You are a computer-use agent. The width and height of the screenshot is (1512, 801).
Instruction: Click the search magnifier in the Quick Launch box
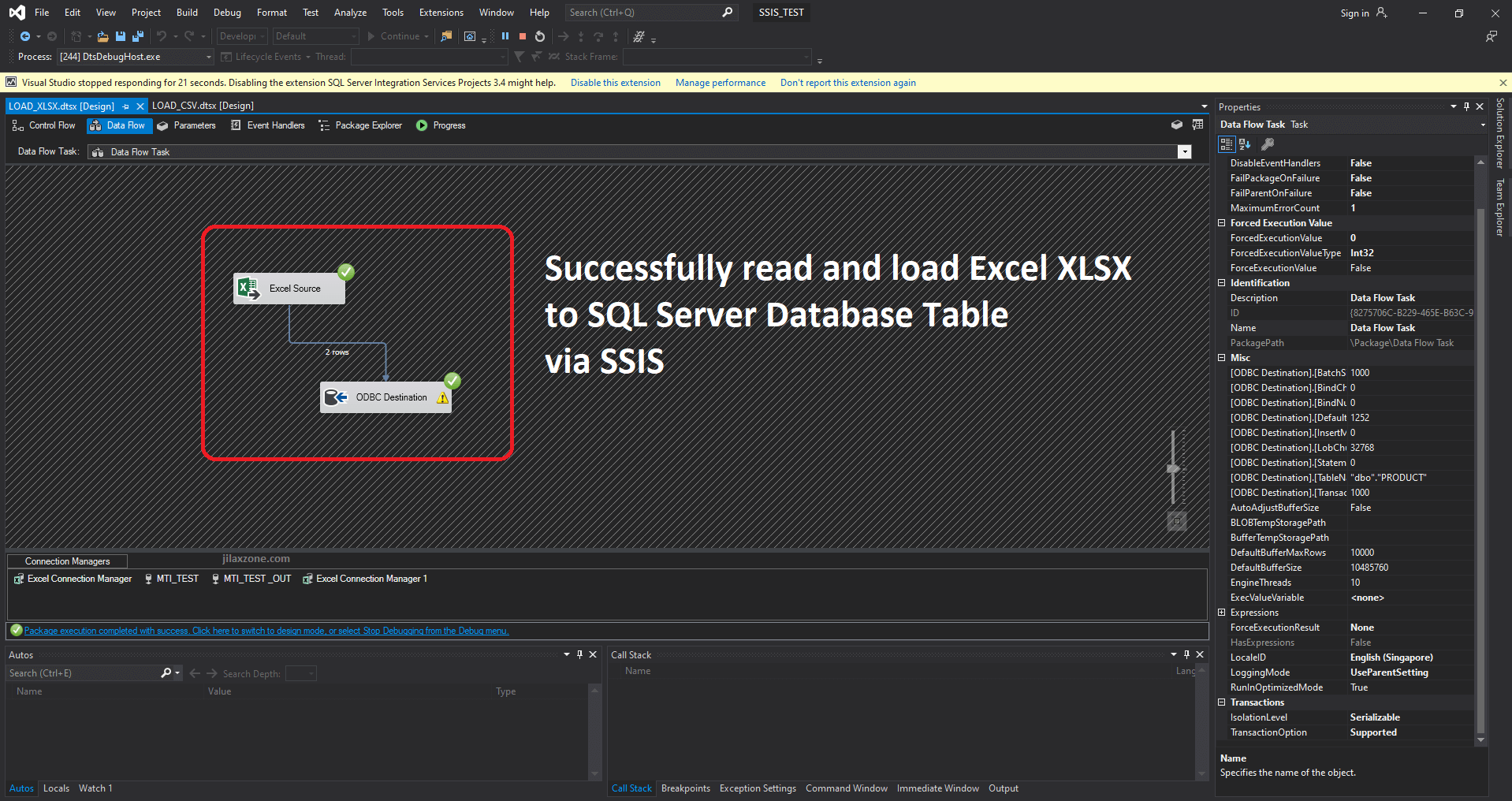pyautogui.click(x=727, y=13)
